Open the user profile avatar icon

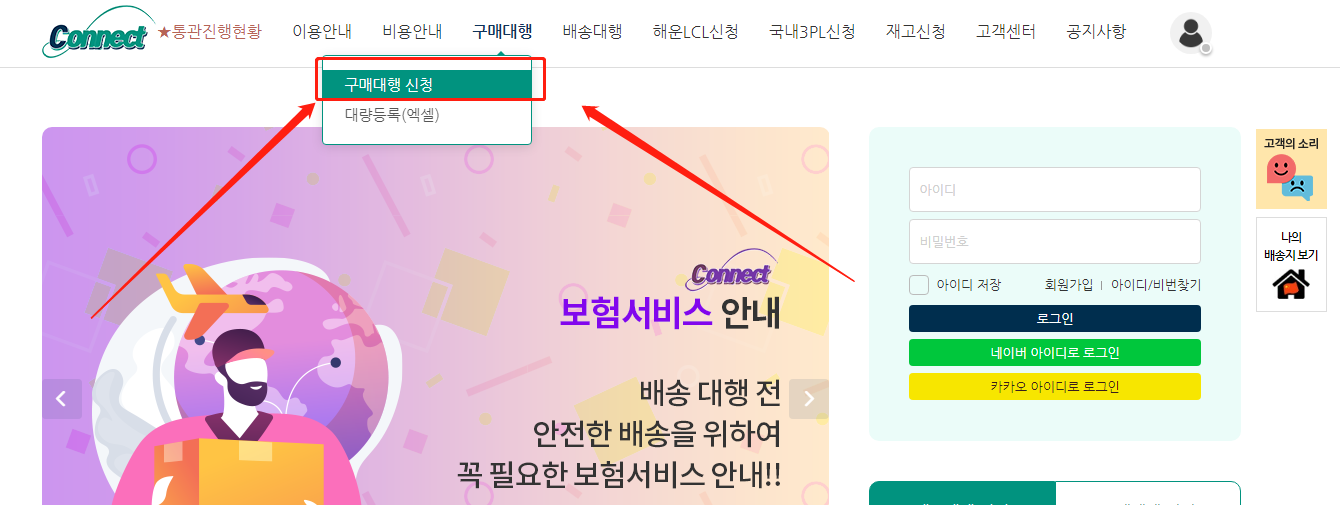coord(1191,33)
